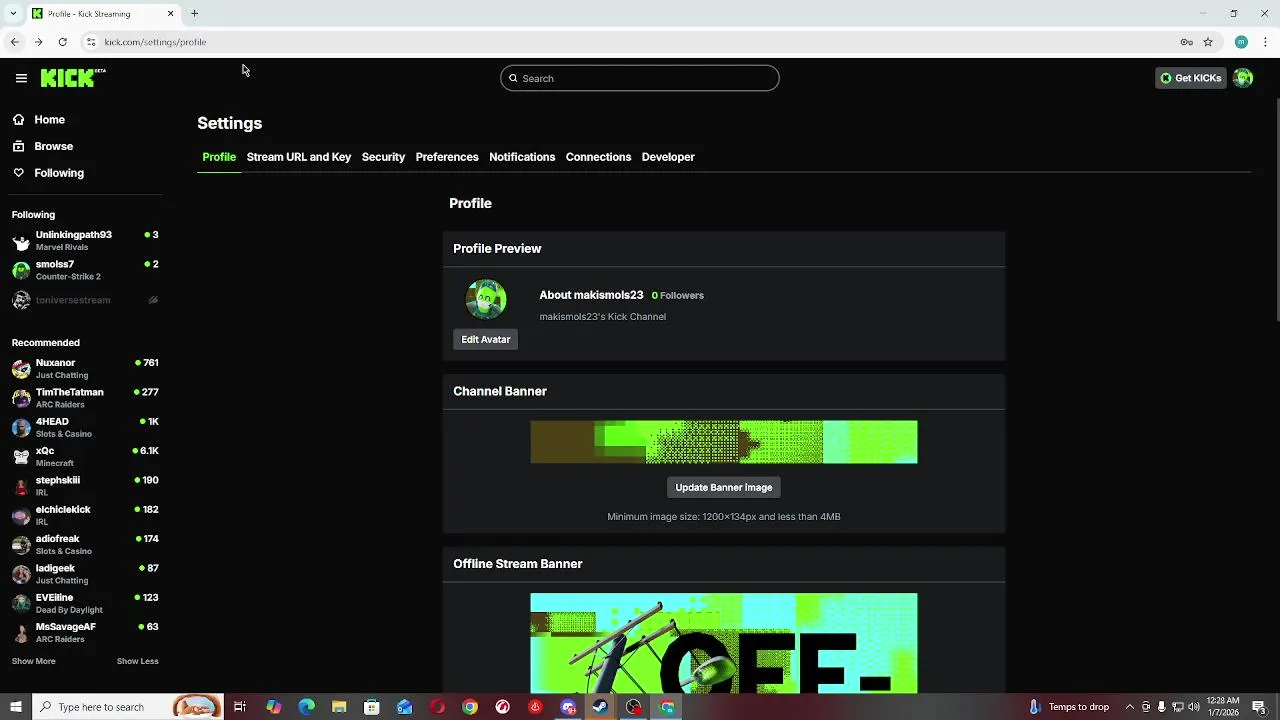The width and height of the screenshot is (1280, 720).
Task: Switch to the Security tab
Action: pyautogui.click(x=383, y=157)
